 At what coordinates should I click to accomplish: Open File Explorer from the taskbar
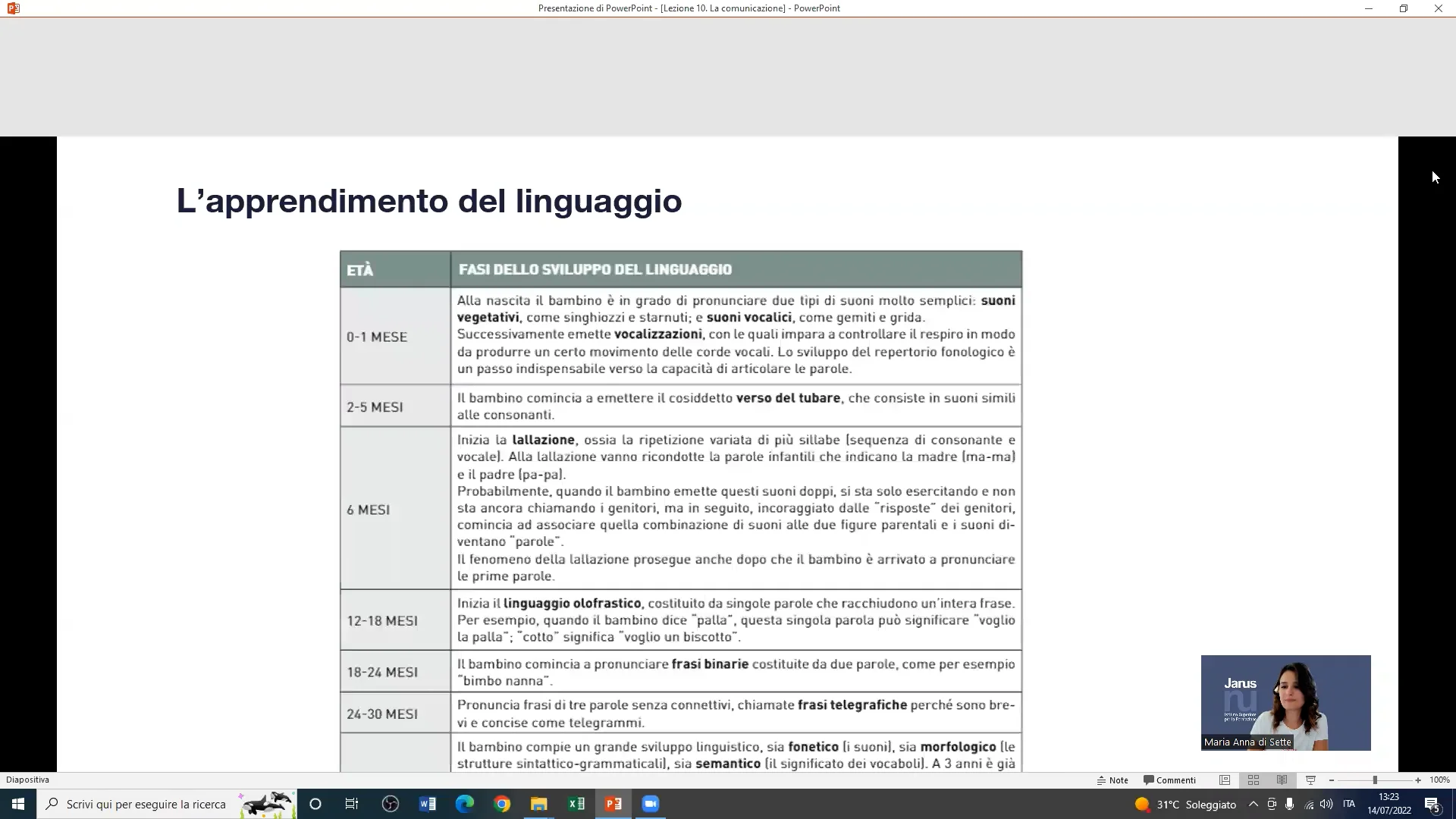point(539,804)
